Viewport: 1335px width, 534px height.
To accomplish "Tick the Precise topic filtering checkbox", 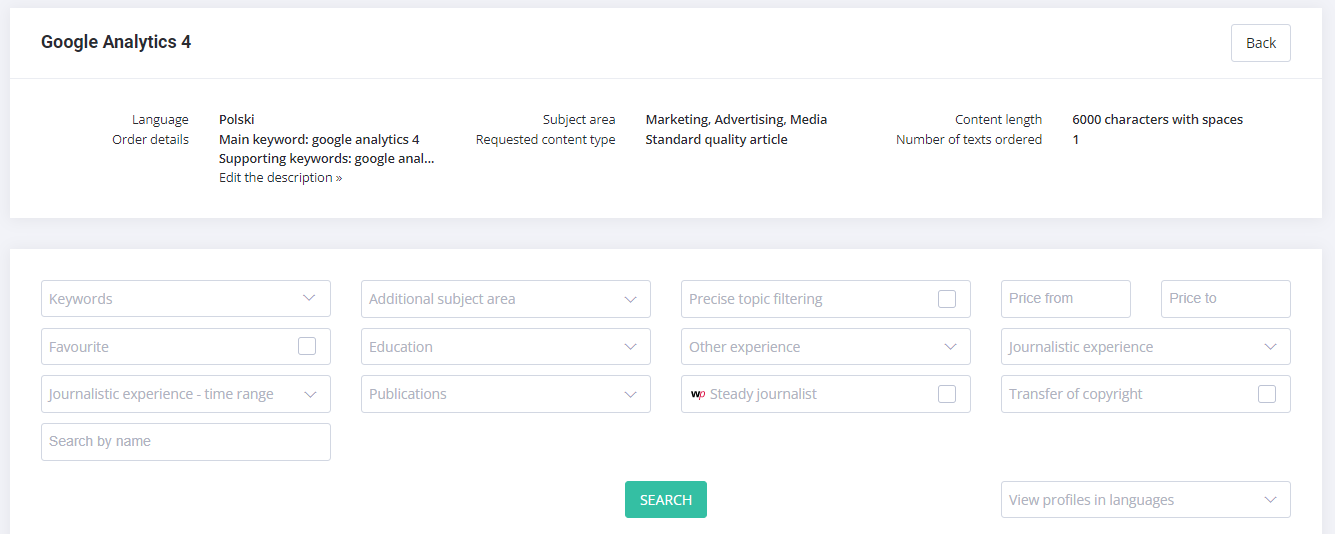I will tap(947, 299).
